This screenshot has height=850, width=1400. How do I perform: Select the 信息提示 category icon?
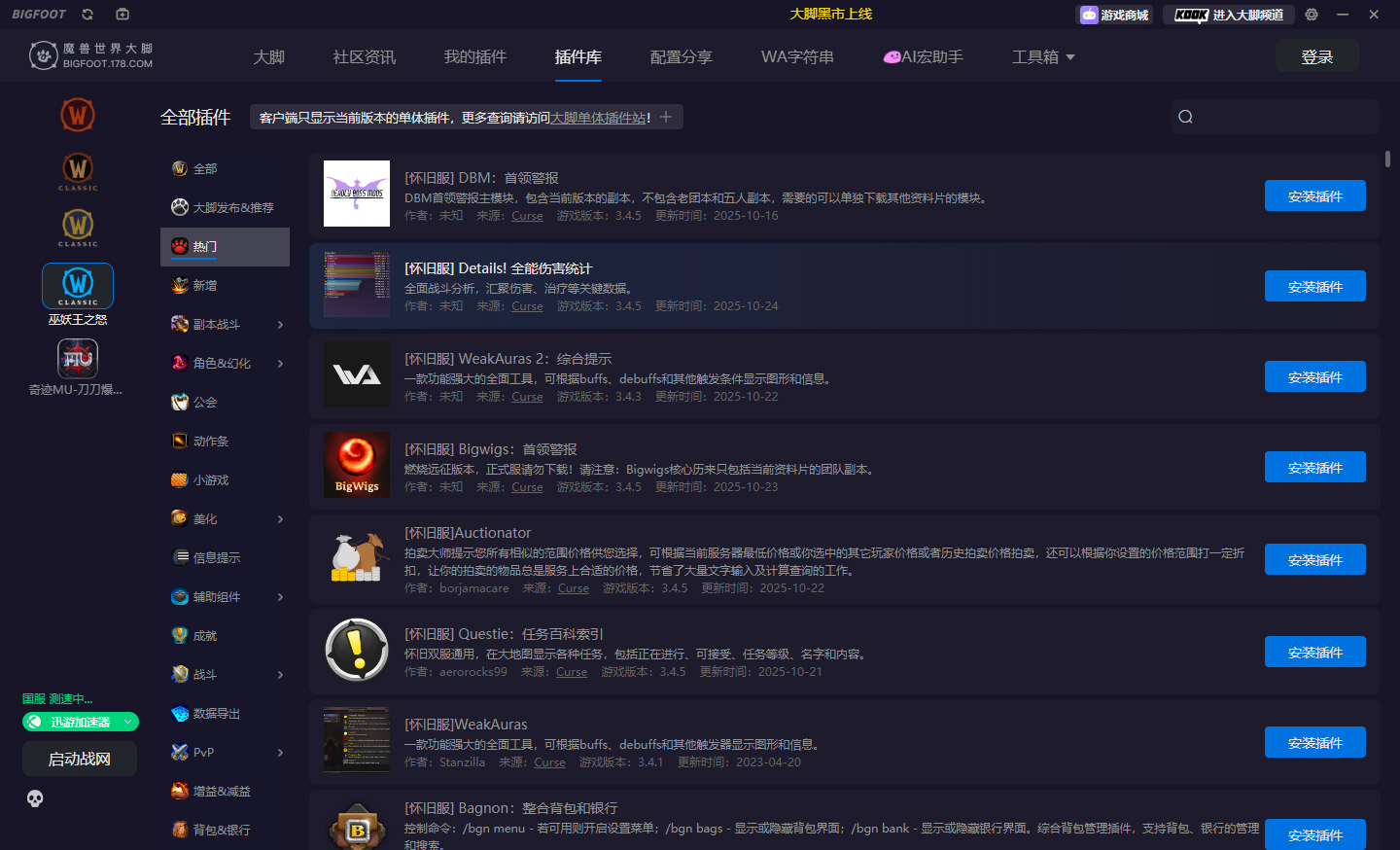[x=180, y=557]
